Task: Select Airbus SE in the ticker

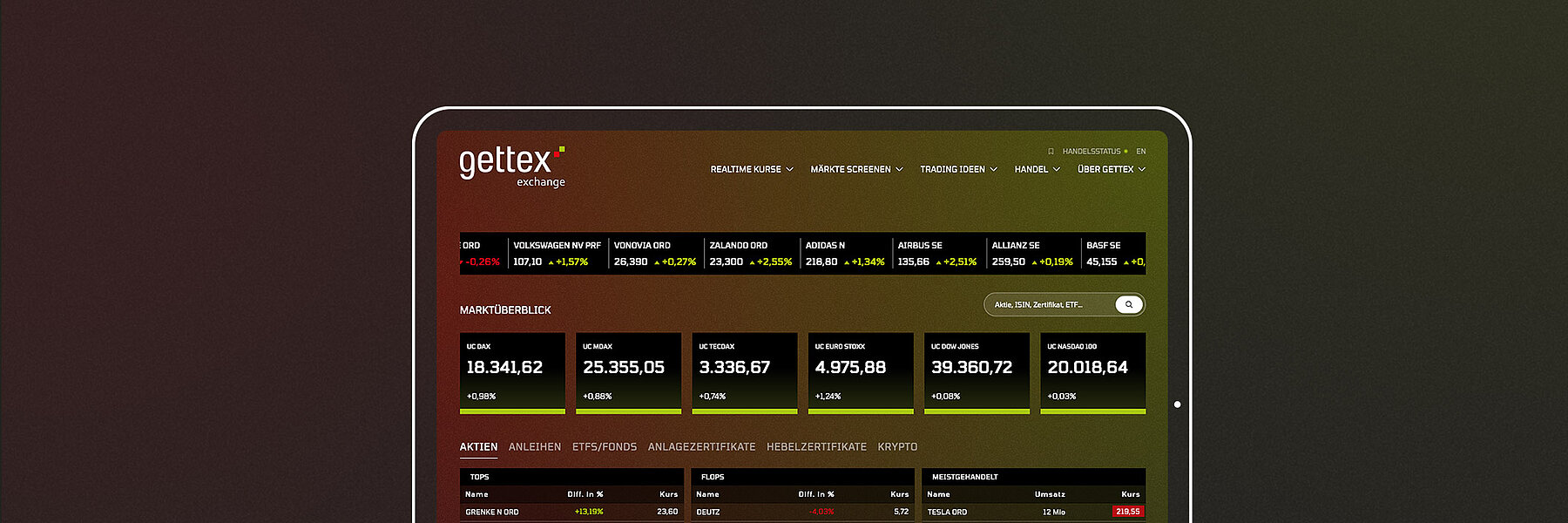Action: 937,254
